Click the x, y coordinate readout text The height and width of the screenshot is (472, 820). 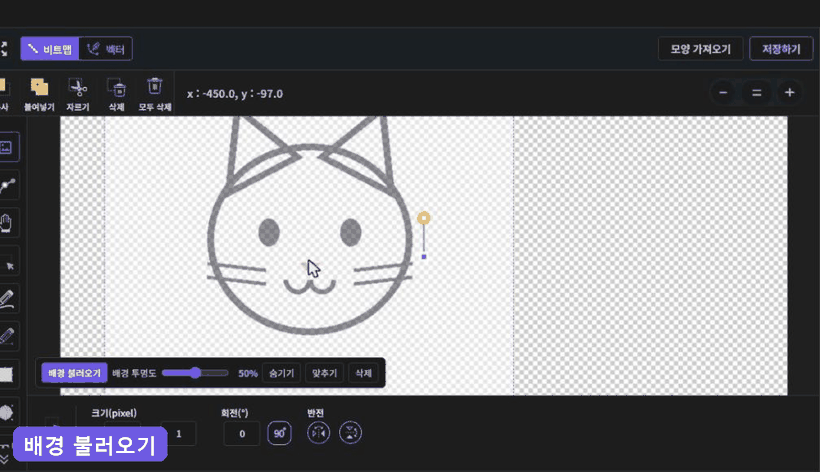[x=235, y=94]
